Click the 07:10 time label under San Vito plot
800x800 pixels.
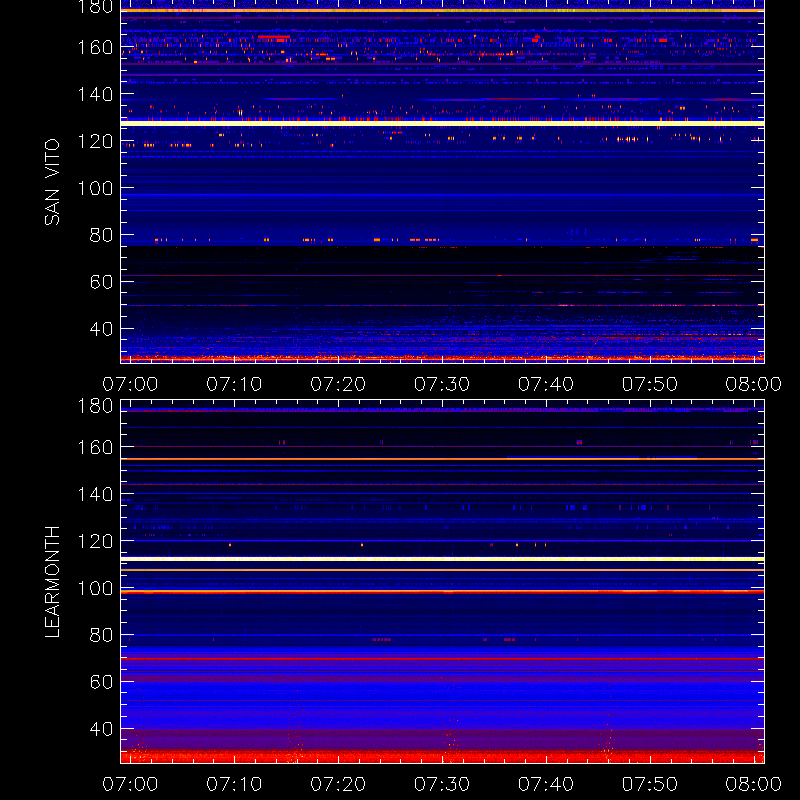234,384
